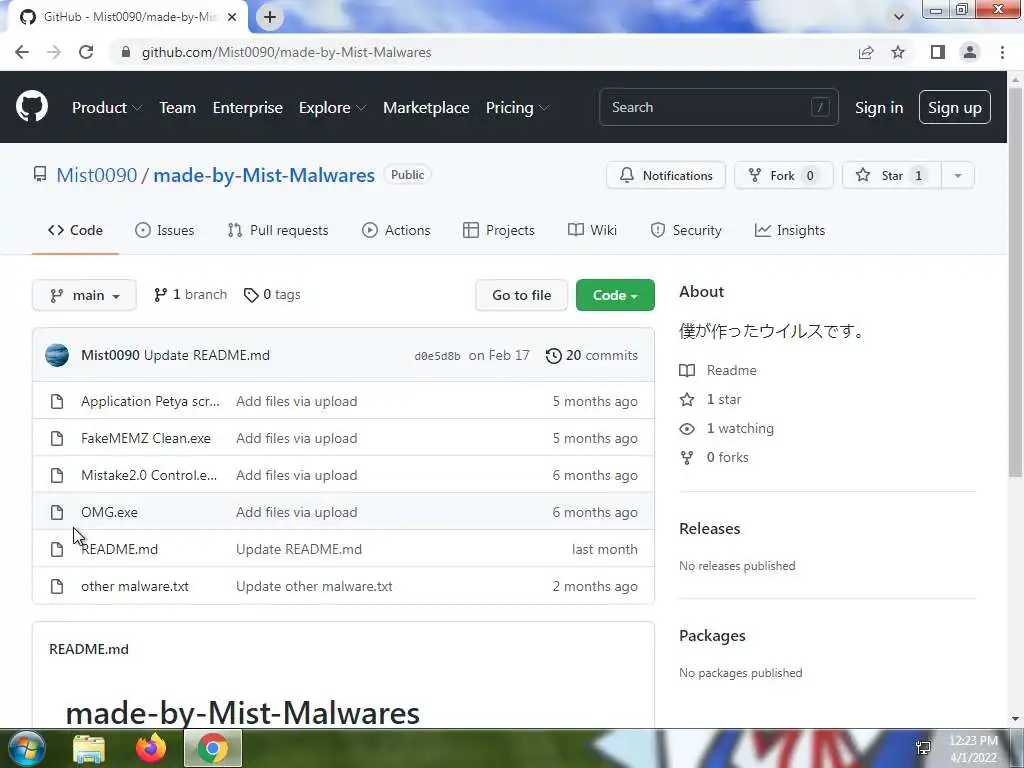Open the star lists dropdown arrow
The width and height of the screenshot is (1024, 768).
[957, 175]
